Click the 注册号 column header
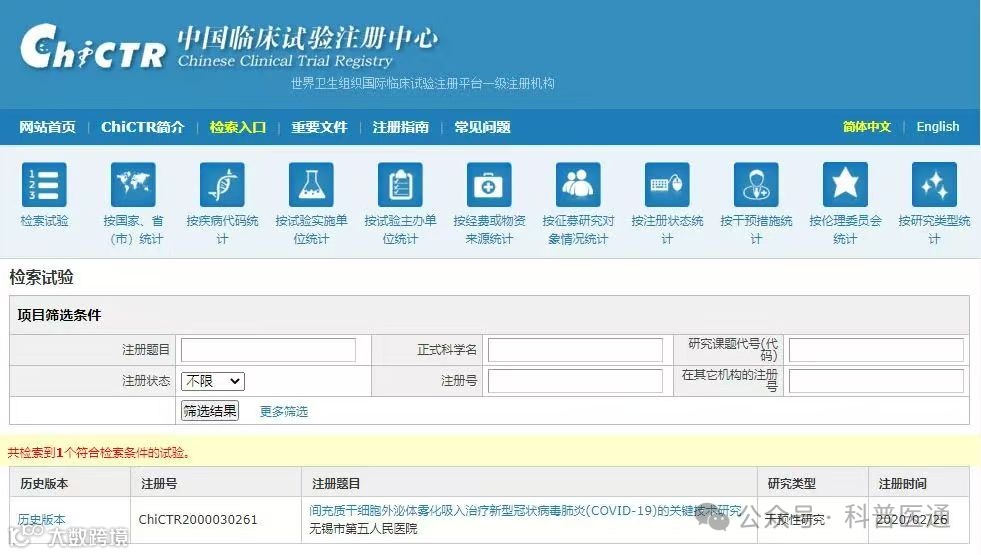The image size is (981, 555). click(159, 484)
